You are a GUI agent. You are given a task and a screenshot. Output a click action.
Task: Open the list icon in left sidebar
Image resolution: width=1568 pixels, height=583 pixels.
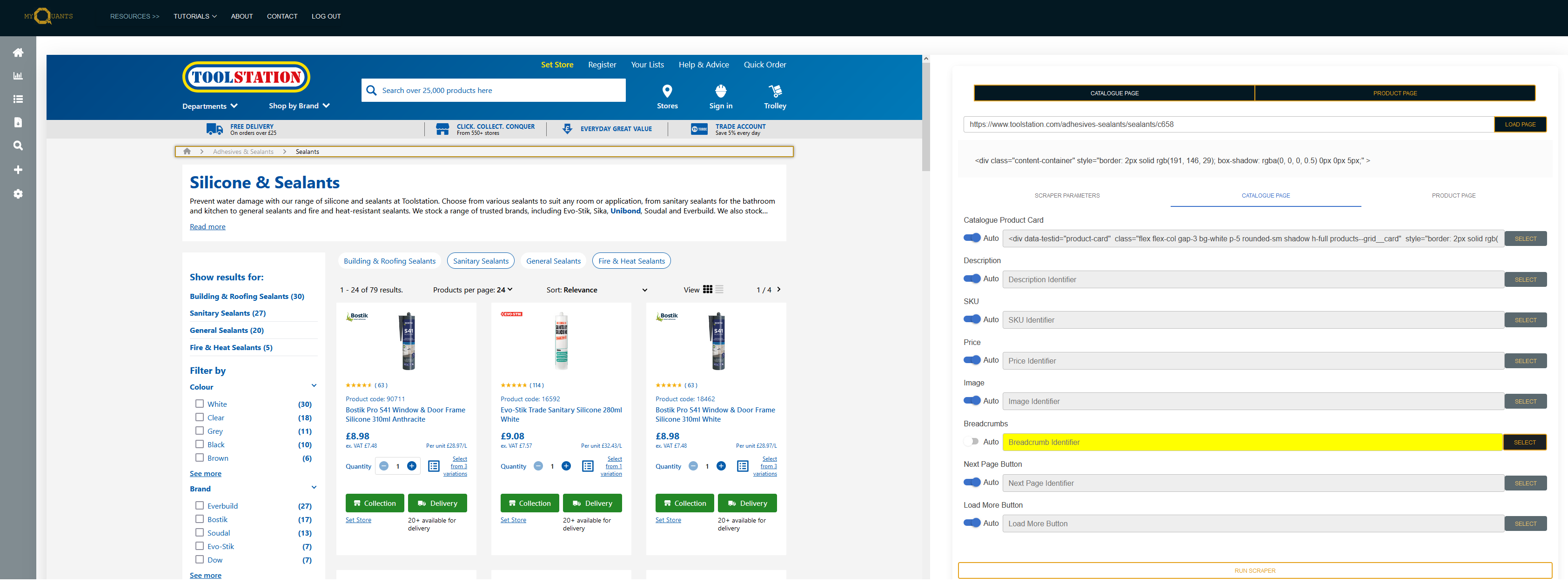pyautogui.click(x=18, y=99)
